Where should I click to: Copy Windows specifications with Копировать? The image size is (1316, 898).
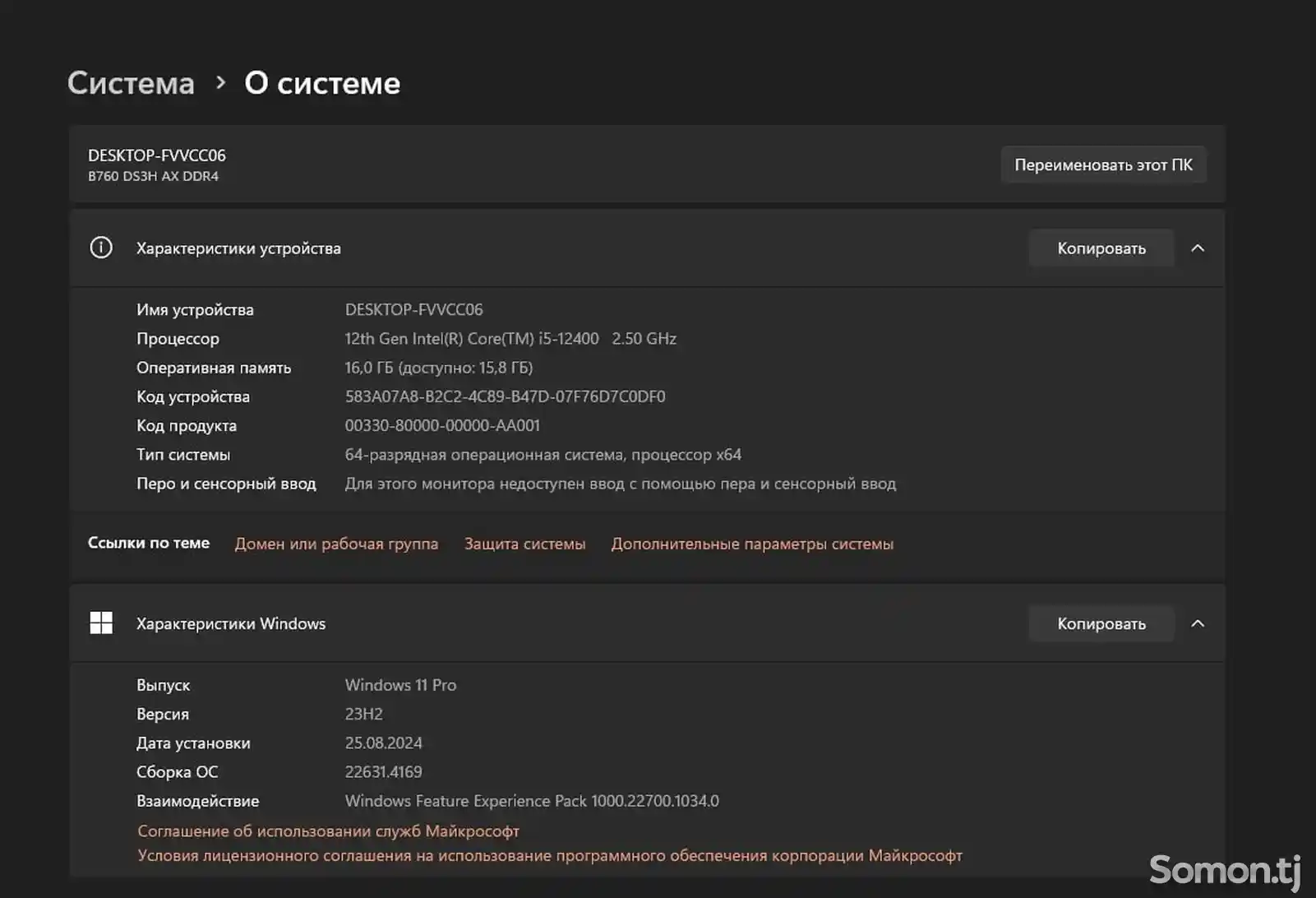pos(1101,623)
